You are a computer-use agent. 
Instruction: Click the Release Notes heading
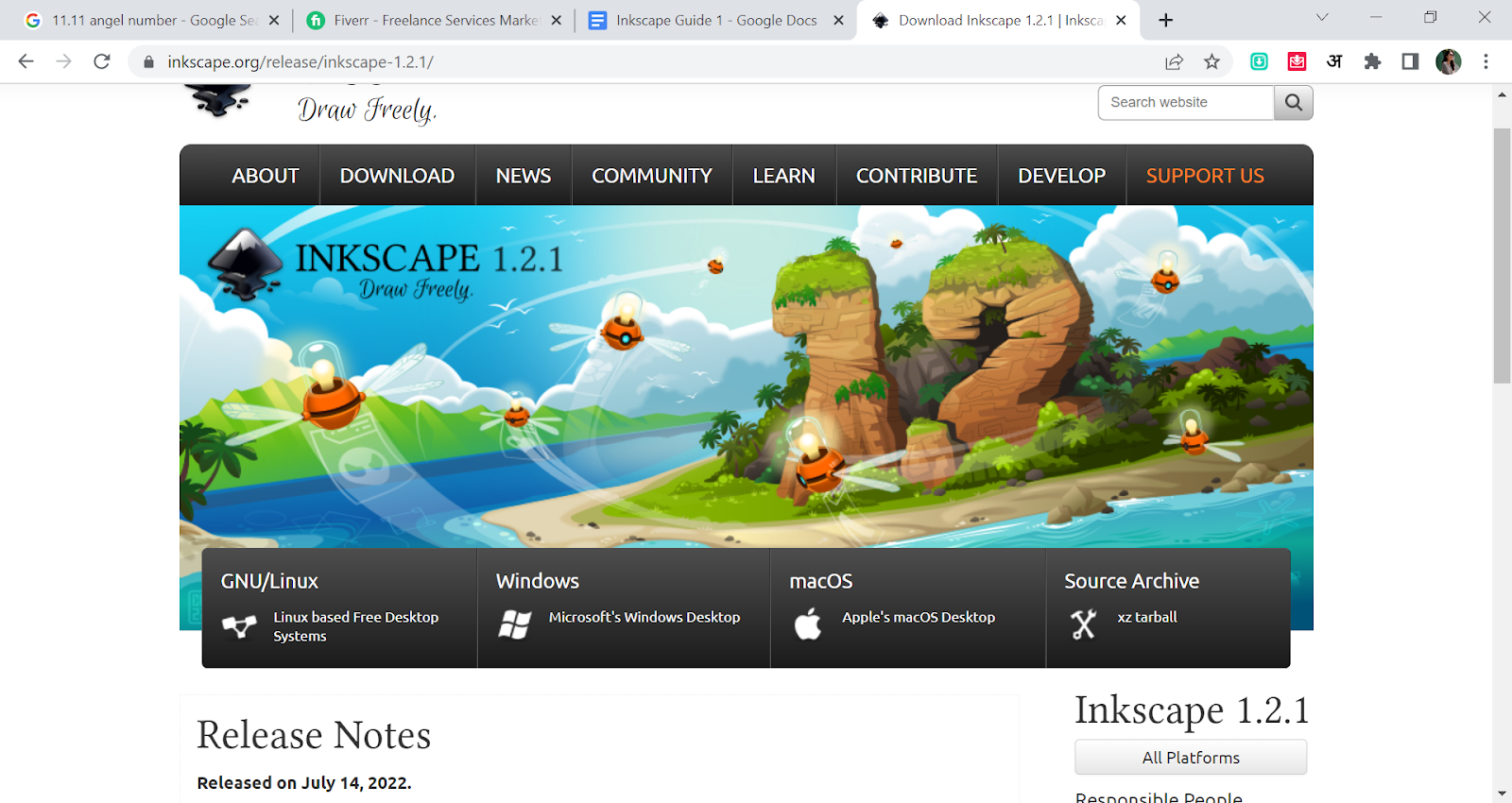tap(314, 735)
